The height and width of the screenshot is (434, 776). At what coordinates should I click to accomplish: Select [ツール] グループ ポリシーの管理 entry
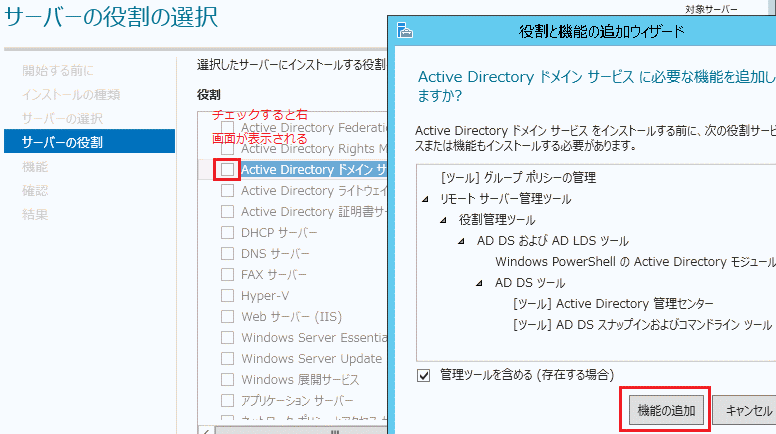[518, 177]
